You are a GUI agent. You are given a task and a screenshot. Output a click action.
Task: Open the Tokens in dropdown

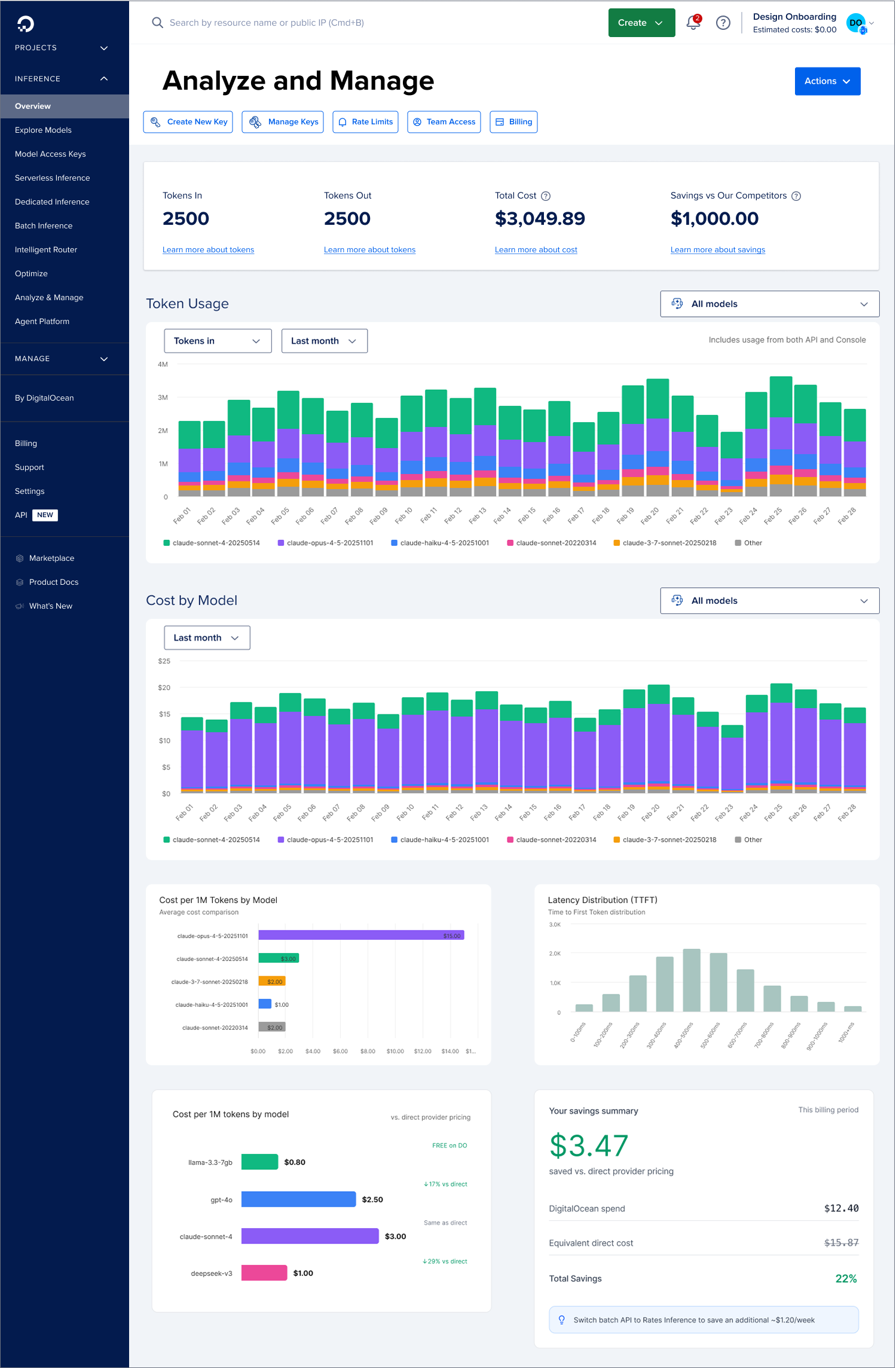[x=218, y=341]
